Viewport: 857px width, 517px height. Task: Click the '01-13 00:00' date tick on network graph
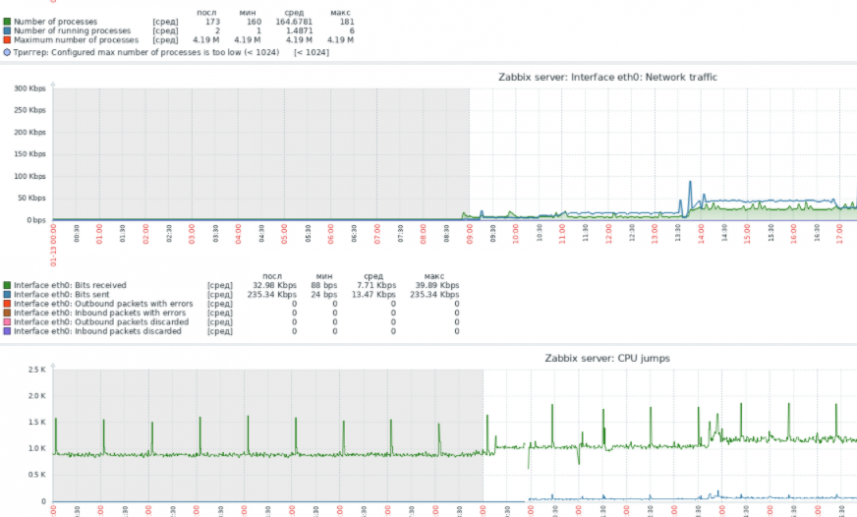(53, 245)
